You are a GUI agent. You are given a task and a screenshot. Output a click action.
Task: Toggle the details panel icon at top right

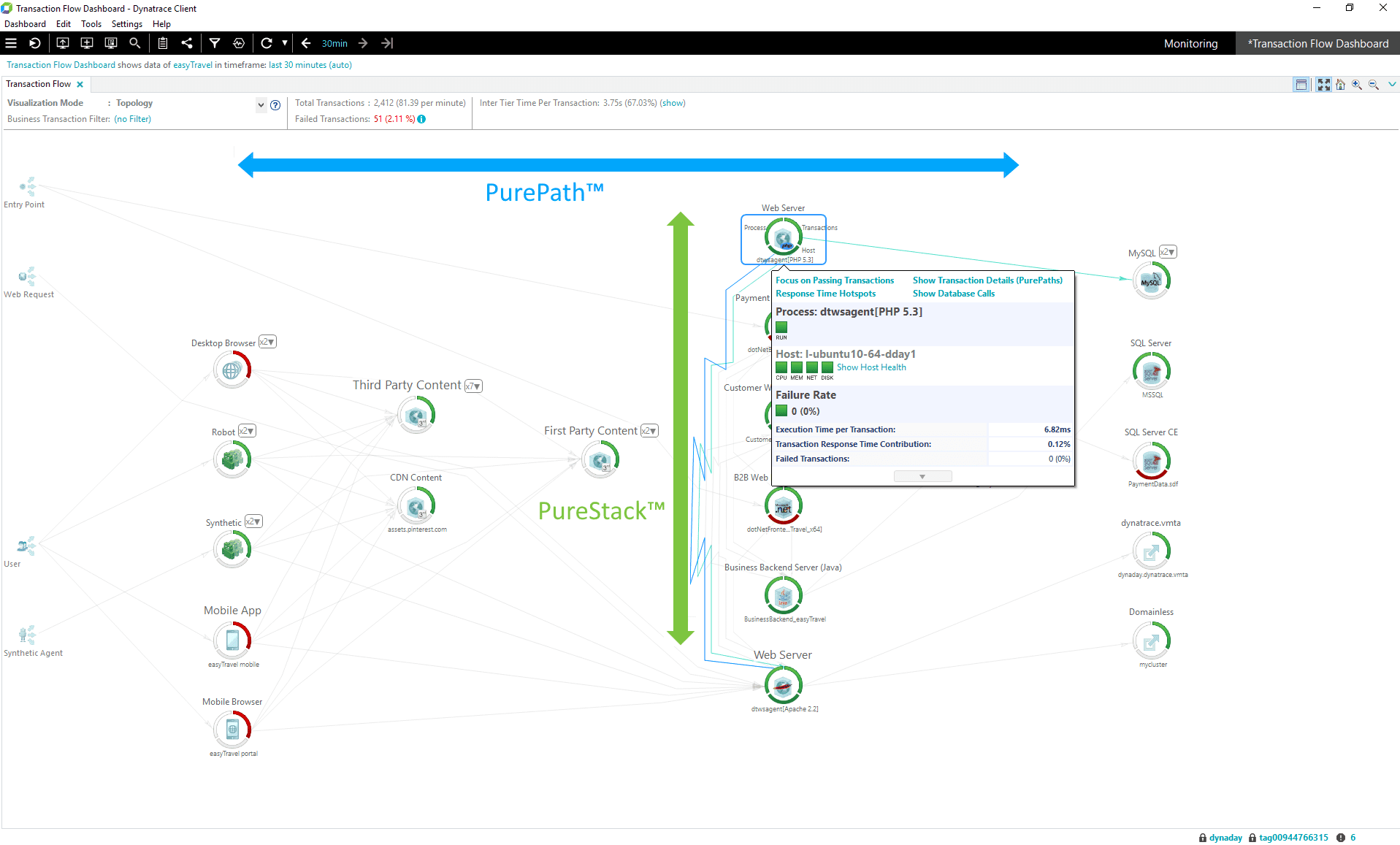pyautogui.click(x=1301, y=85)
